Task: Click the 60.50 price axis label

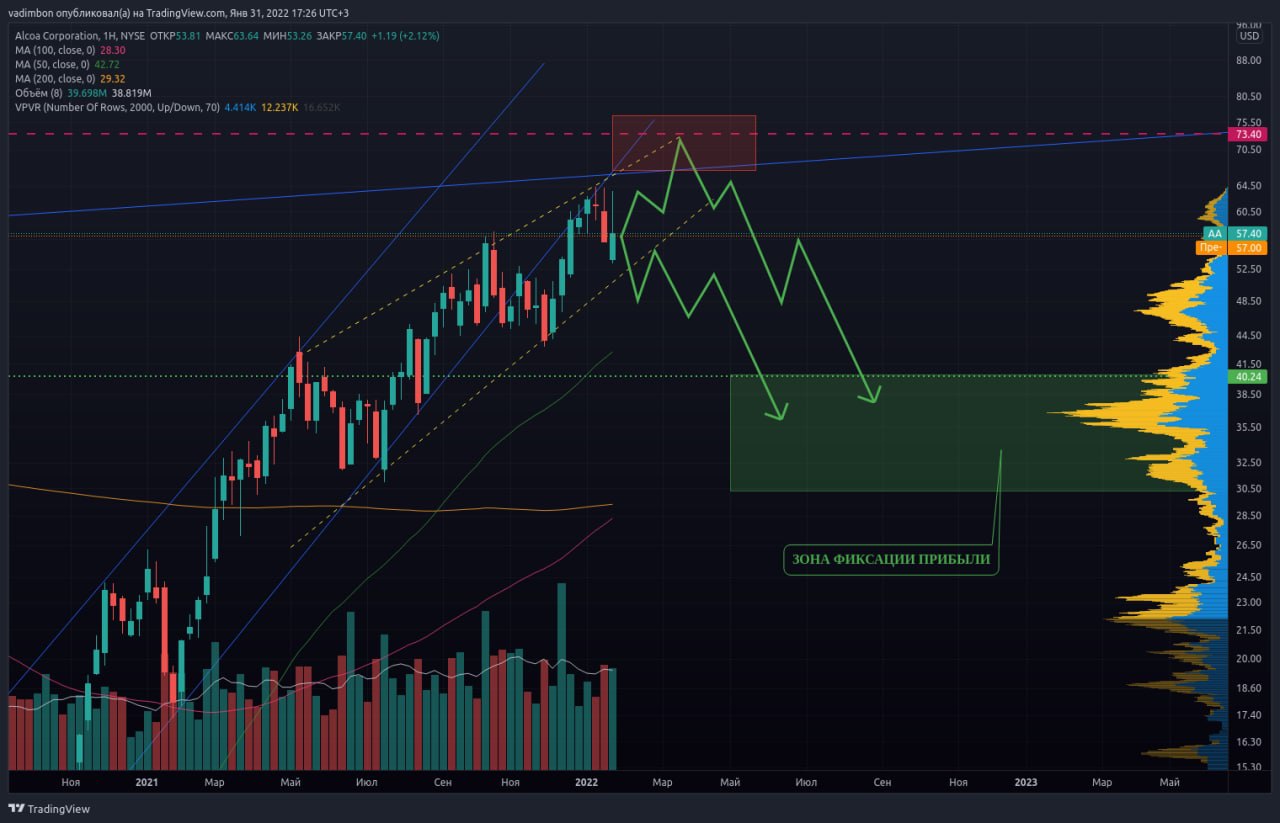Action: [x=1249, y=212]
